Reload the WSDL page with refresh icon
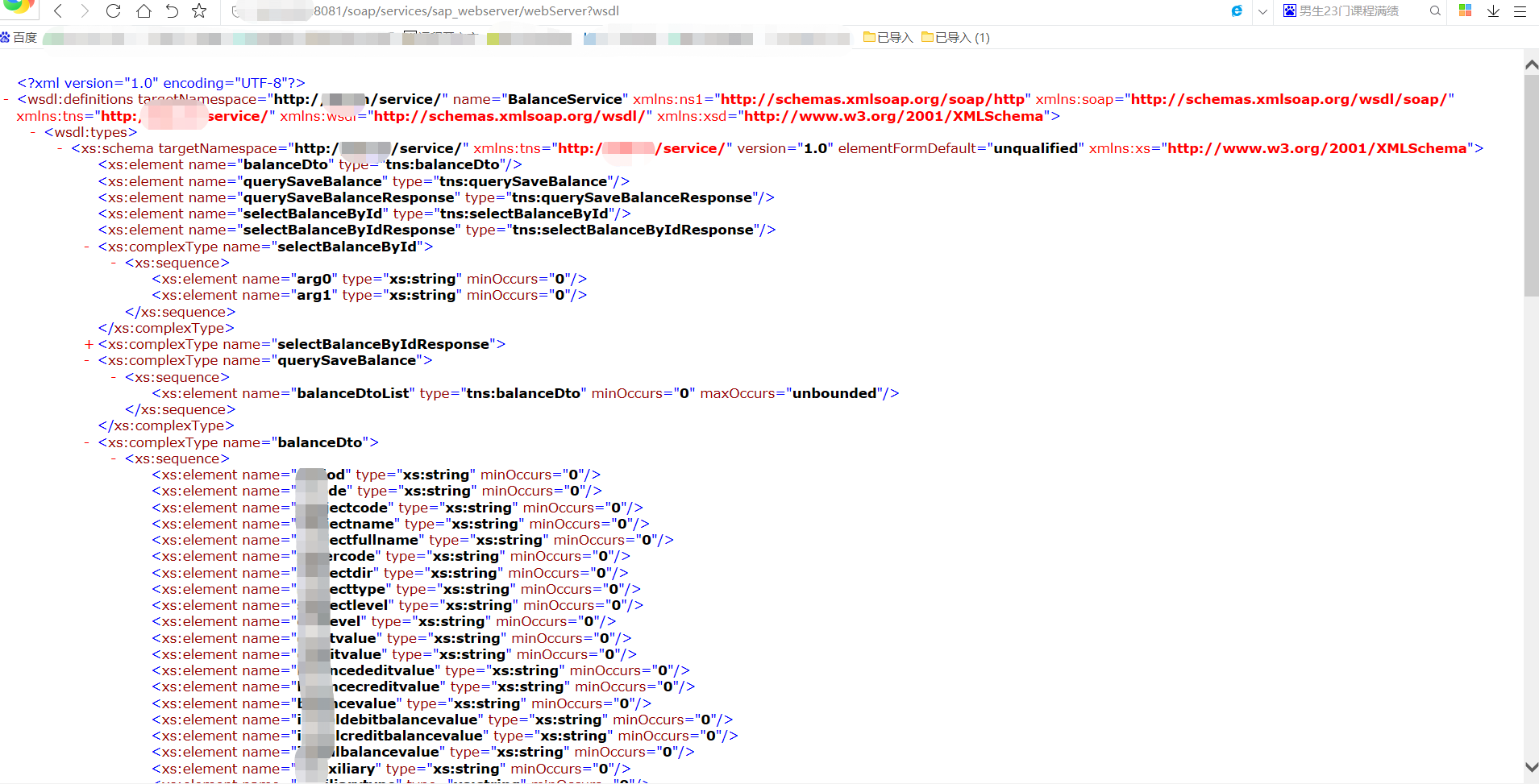The height and width of the screenshot is (784, 1539). coord(114,11)
